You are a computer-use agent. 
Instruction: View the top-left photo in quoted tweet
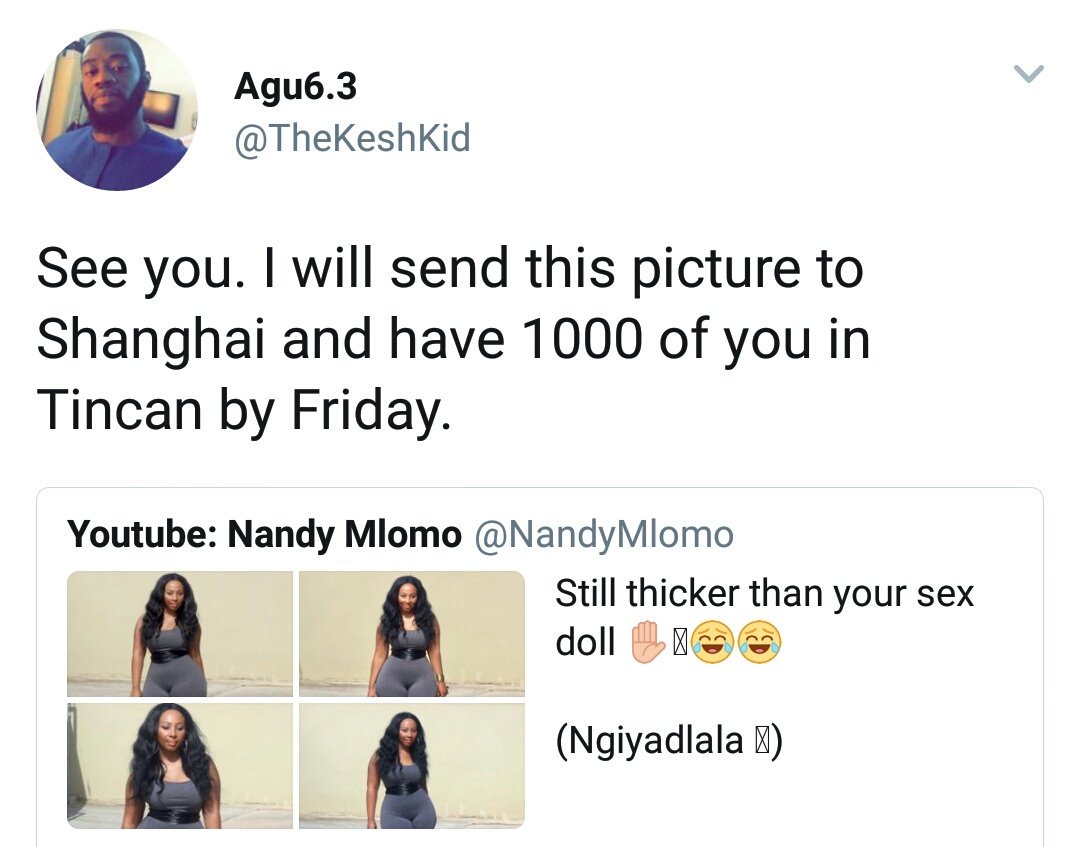[180, 633]
